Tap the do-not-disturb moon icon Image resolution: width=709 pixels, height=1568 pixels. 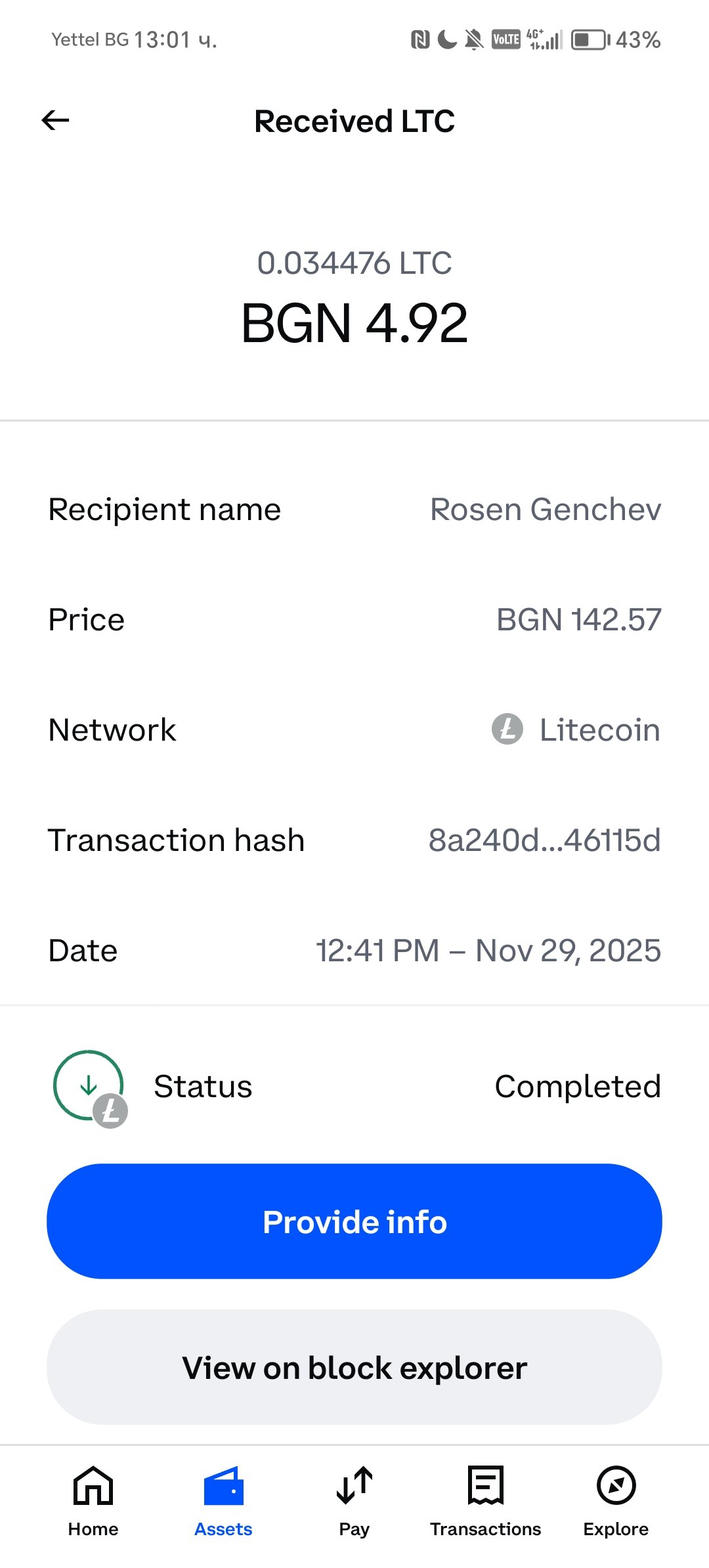click(447, 40)
